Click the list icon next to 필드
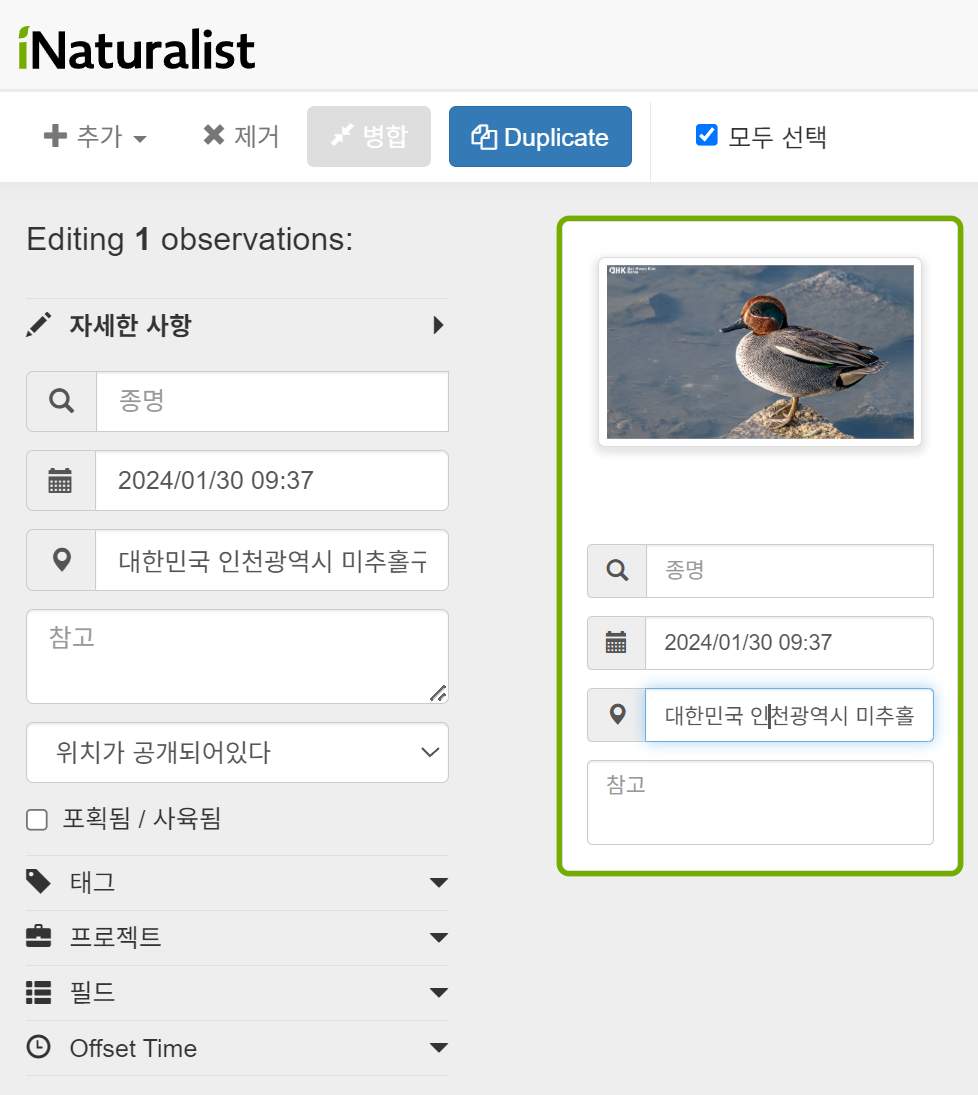This screenshot has width=978, height=1095. pos(38,992)
